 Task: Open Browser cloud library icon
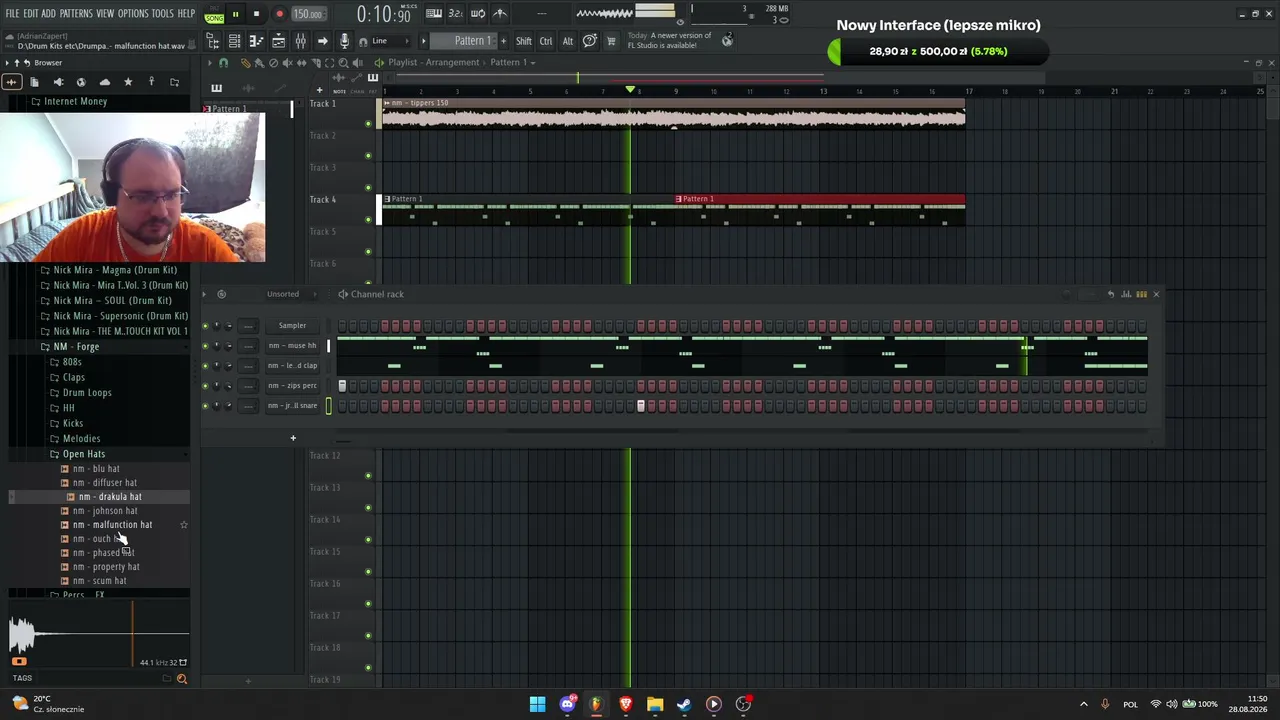point(104,82)
